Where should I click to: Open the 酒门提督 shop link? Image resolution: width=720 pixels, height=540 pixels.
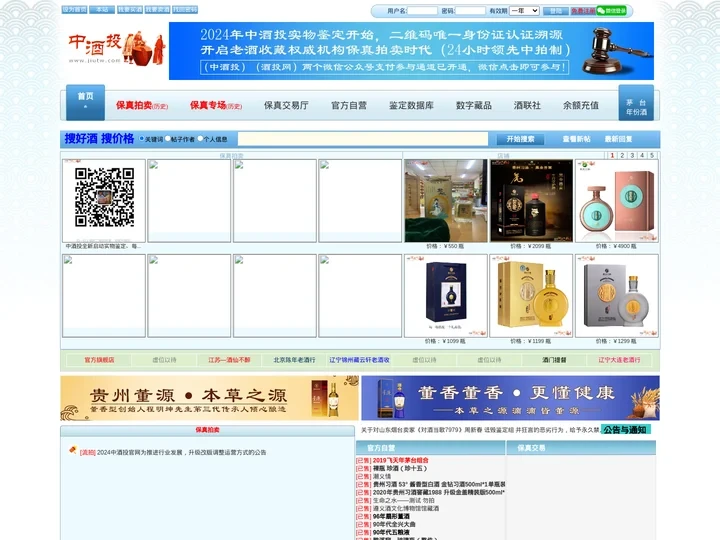(554, 360)
